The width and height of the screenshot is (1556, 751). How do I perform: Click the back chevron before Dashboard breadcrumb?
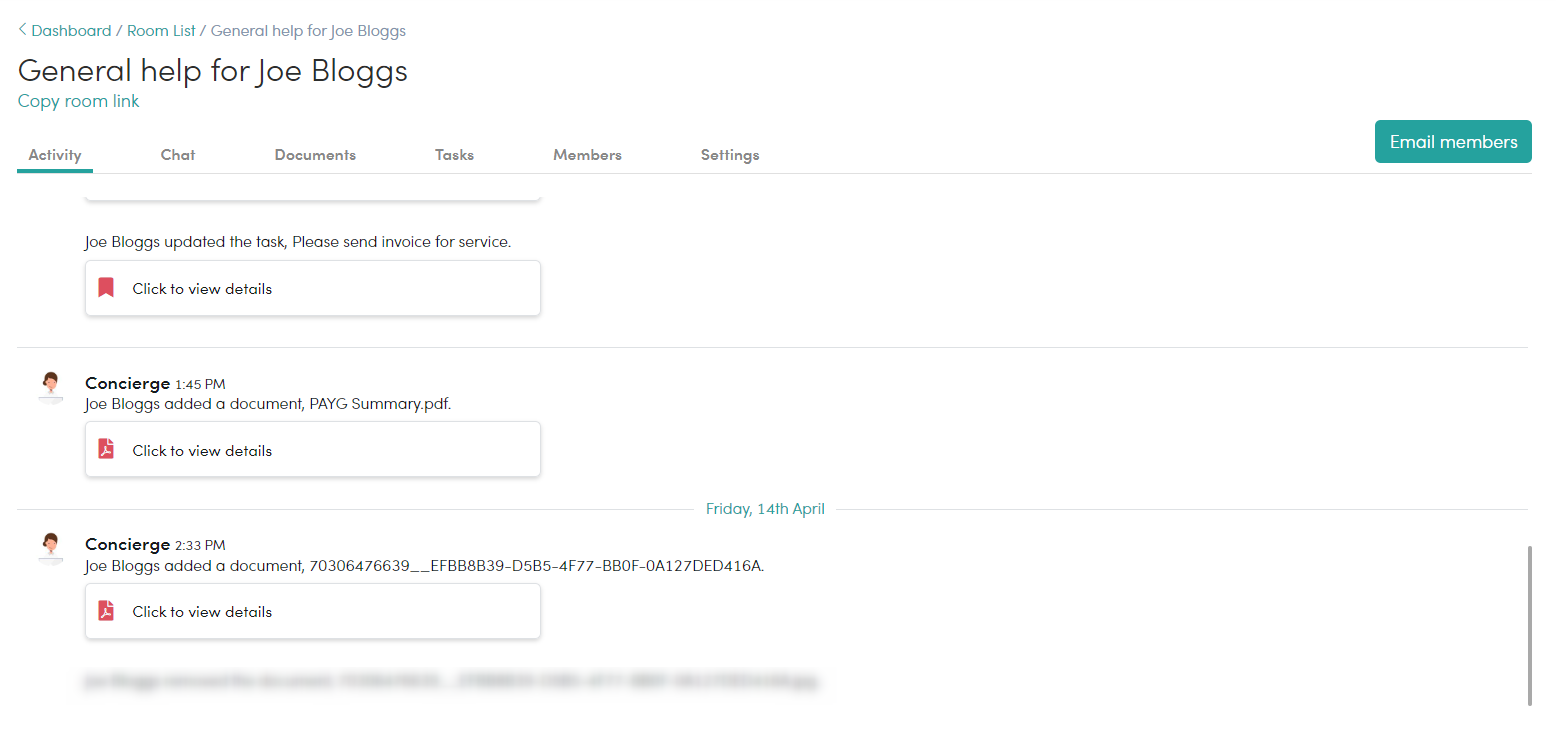(22, 30)
